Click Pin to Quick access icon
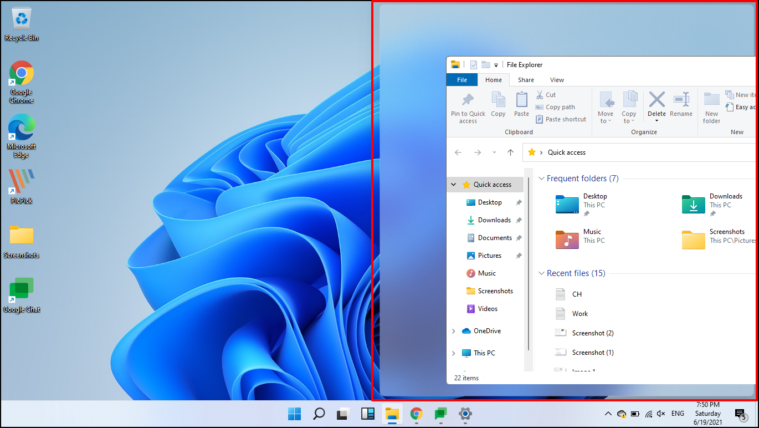Image resolution: width=759 pixels, height=428 pixels. coord(468,107)
